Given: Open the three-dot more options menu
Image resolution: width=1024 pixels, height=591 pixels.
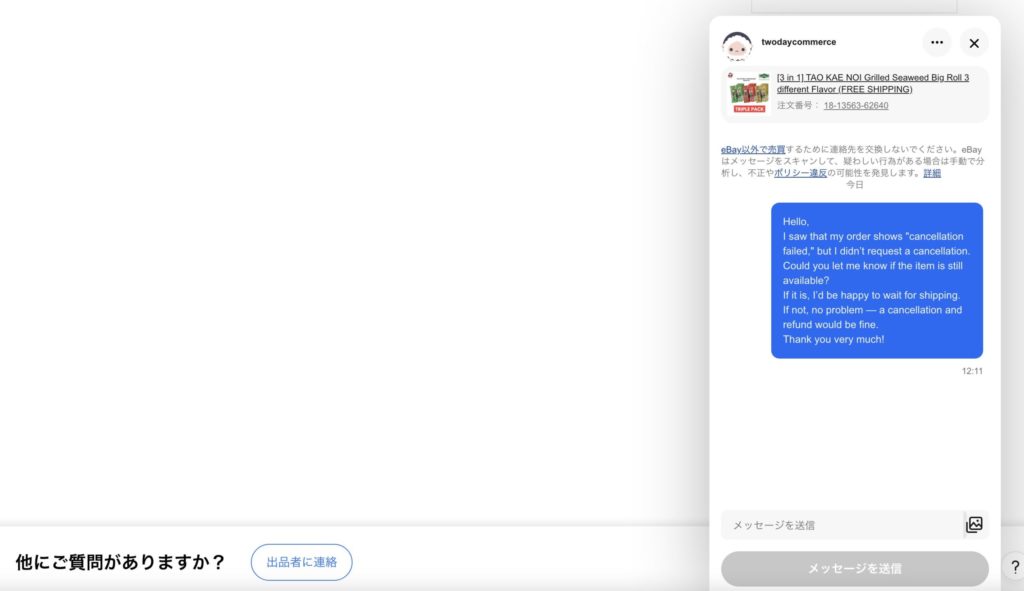Looking at the screenshot, I should [x=936, y=42].
